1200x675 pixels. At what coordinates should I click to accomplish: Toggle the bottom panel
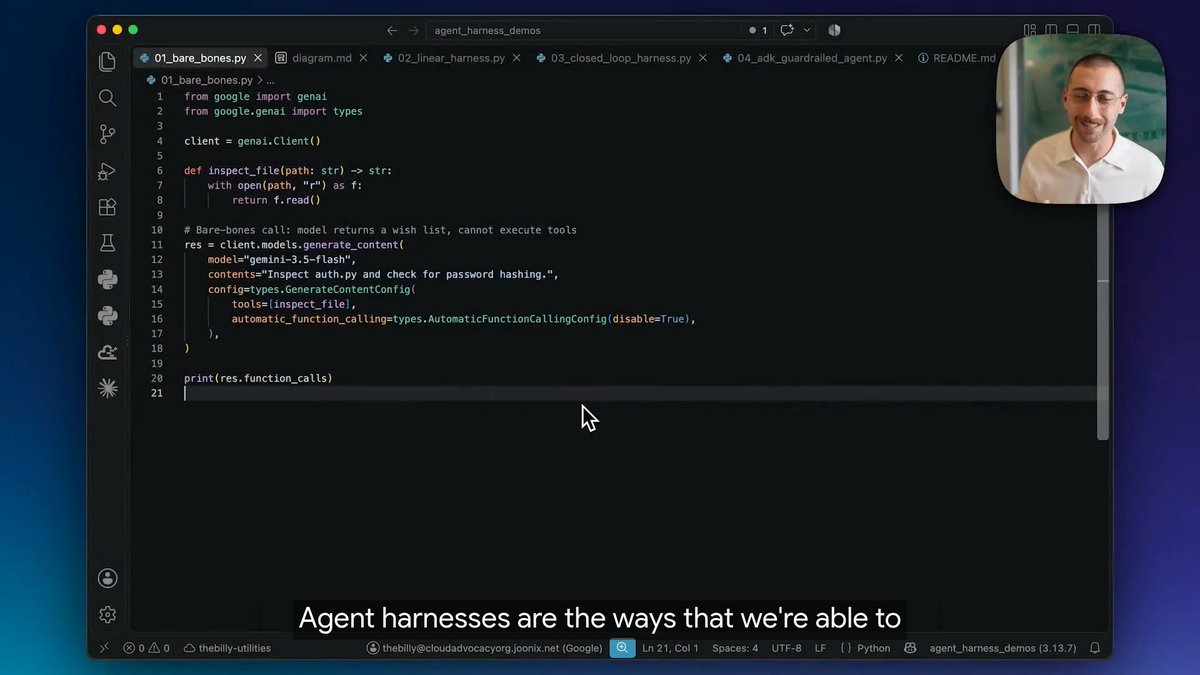tap(1073, 30)
